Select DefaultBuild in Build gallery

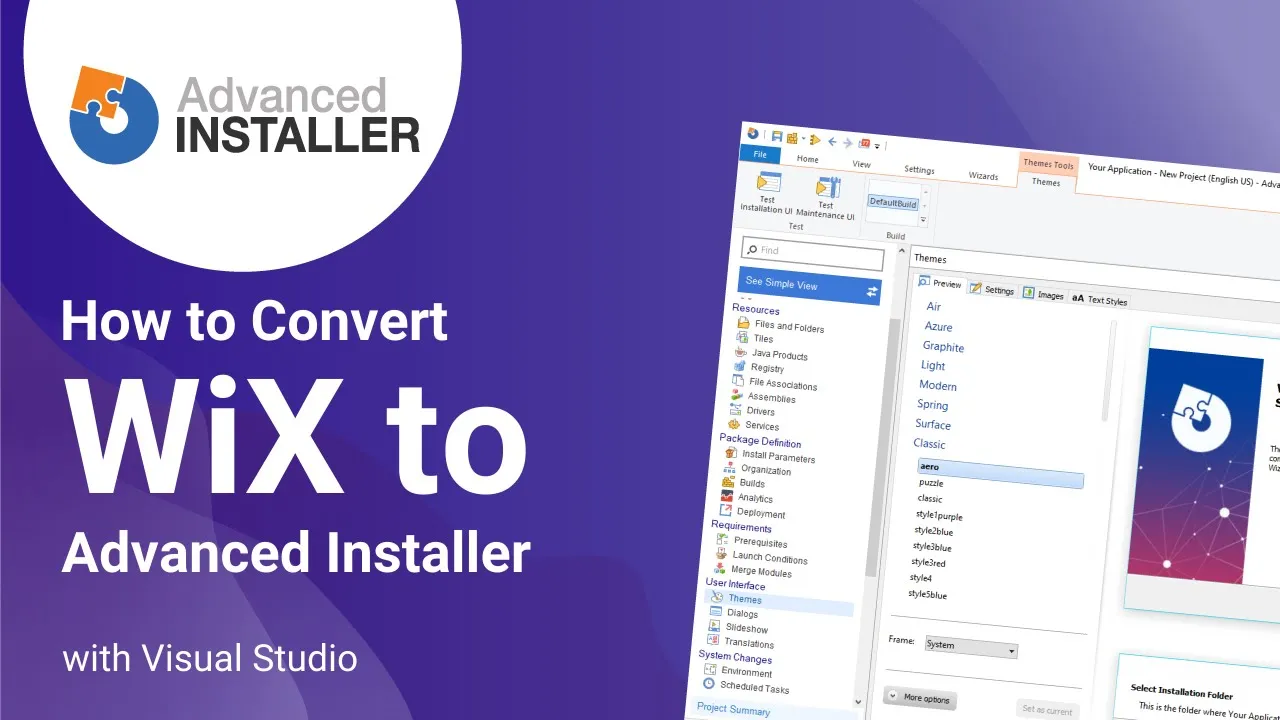(893, 202)
